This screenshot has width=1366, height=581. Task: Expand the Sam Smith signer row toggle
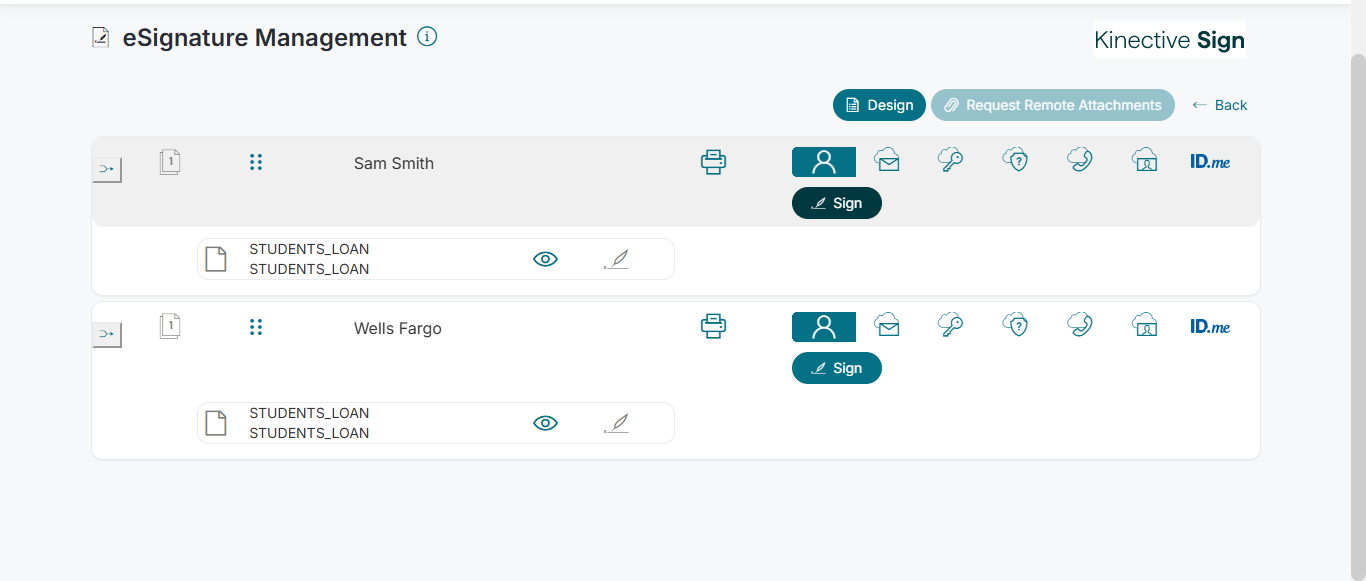107,170
